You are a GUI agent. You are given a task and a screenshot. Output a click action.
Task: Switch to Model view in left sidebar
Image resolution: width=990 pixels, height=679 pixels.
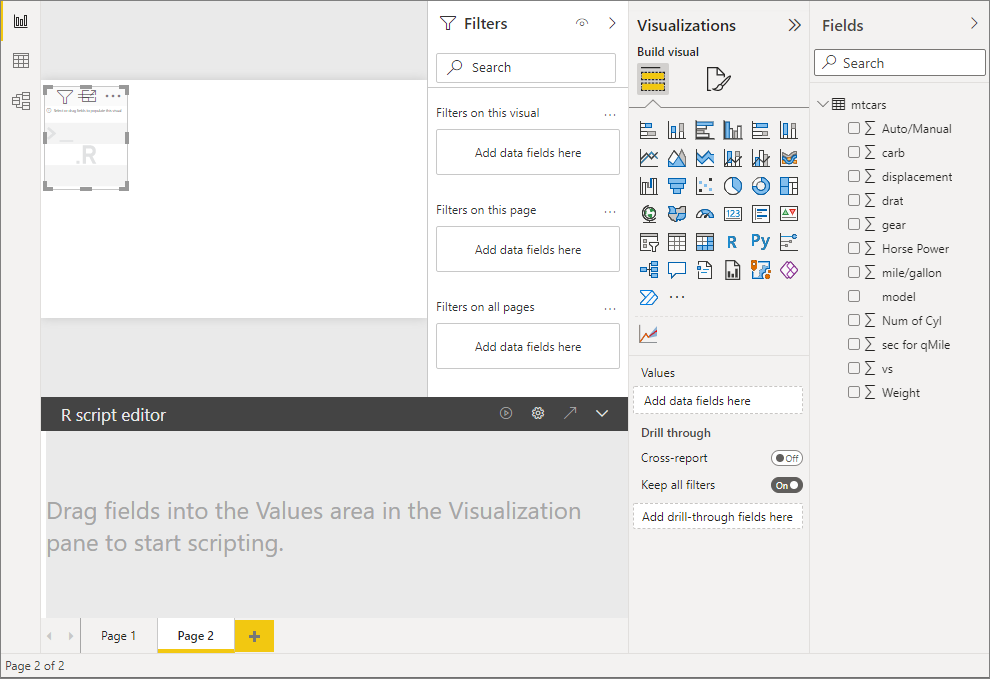click(x=20, y=98)
